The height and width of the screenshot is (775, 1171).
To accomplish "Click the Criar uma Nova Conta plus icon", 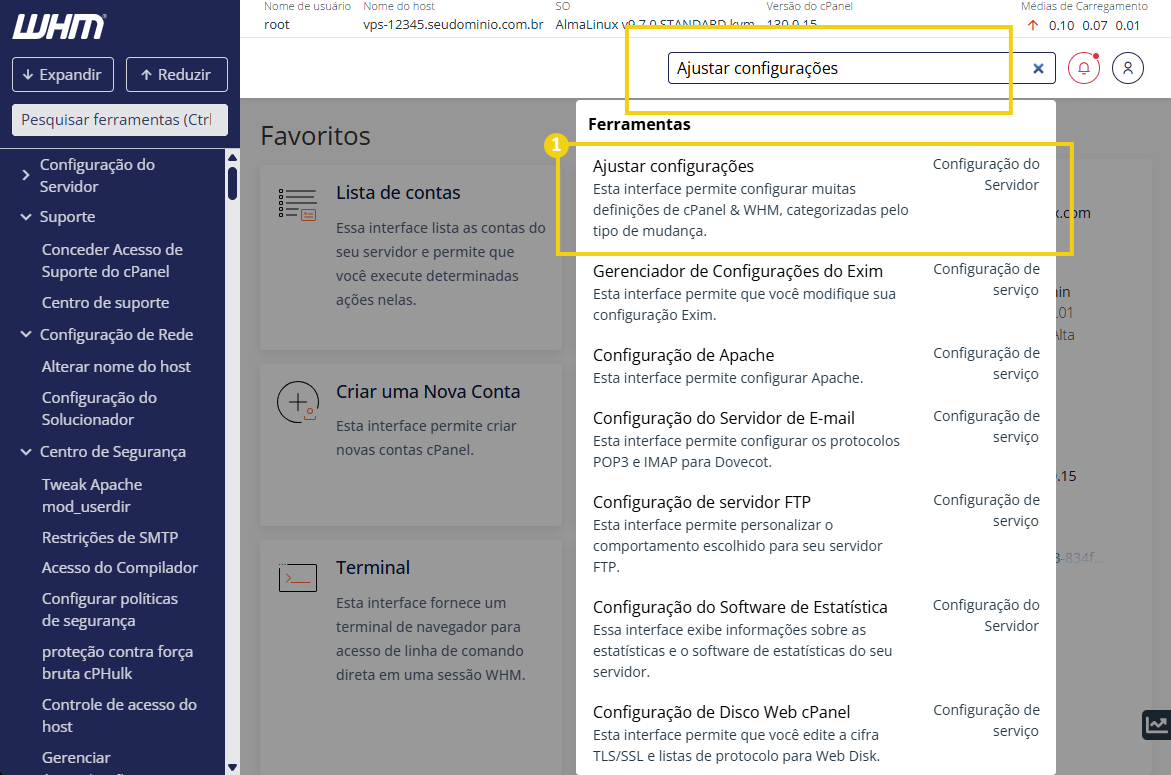I will (297, 400).
